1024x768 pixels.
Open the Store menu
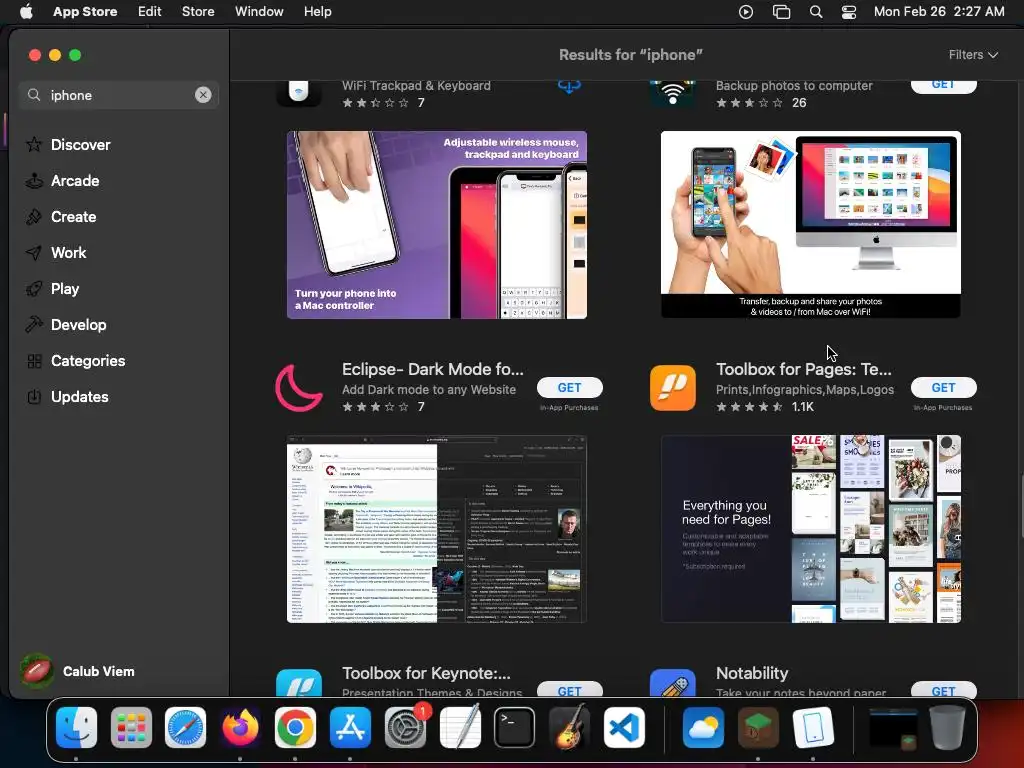pos(198,12)
